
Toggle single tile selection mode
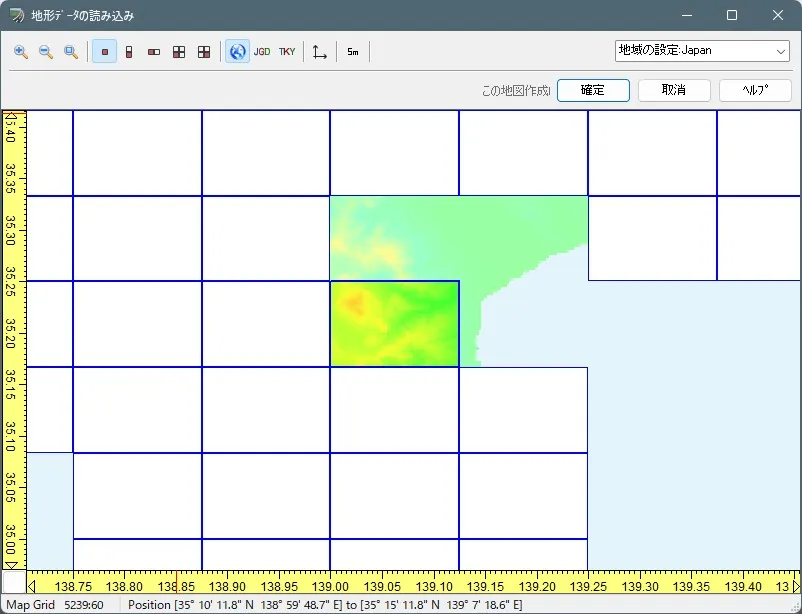104,51
